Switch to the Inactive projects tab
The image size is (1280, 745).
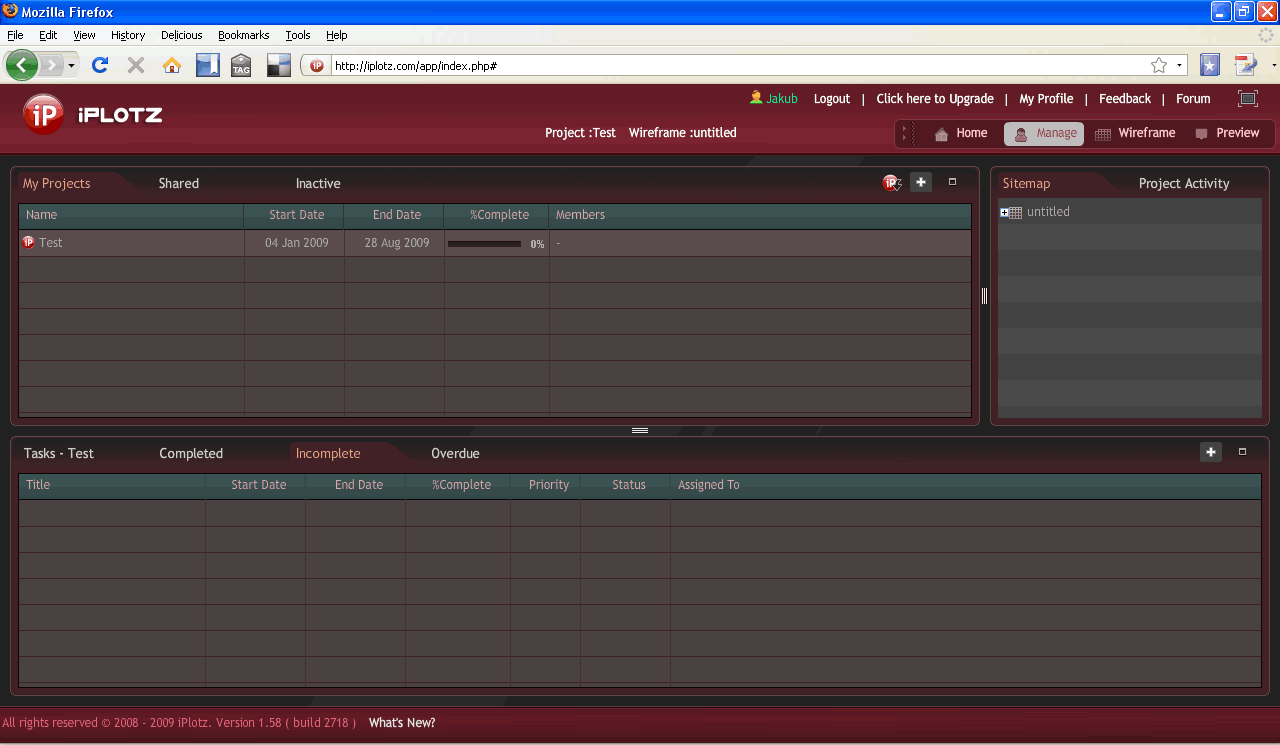point(318,183)
